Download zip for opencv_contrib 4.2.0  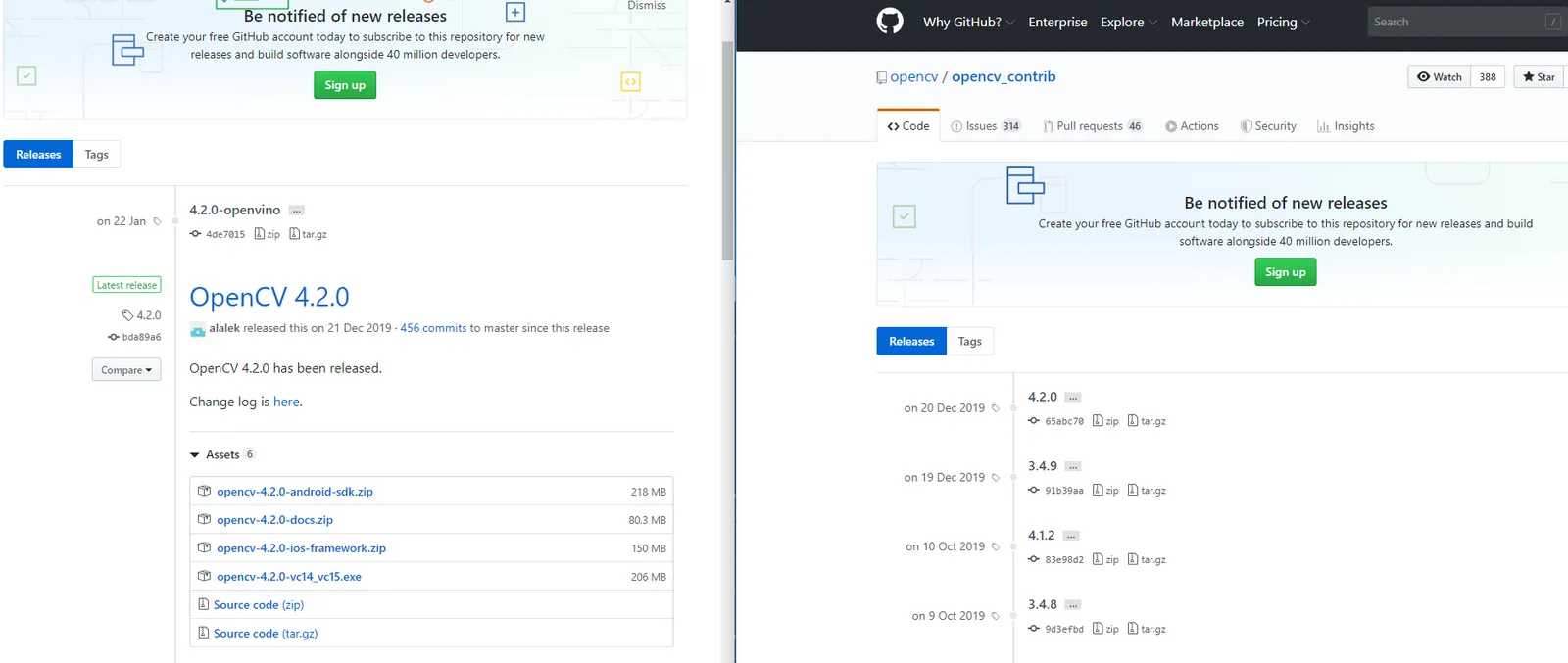click(1106, 421)
